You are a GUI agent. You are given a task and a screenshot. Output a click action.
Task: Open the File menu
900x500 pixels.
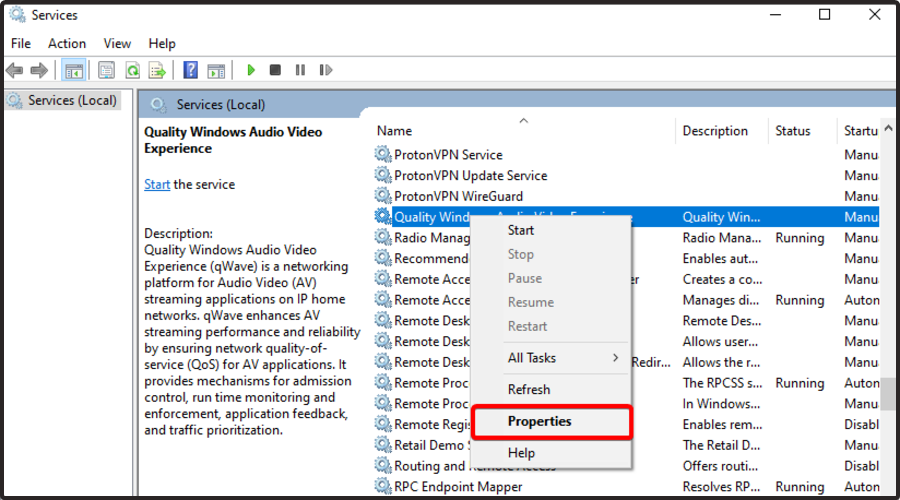pyautogui.click(x=21, y=44)
